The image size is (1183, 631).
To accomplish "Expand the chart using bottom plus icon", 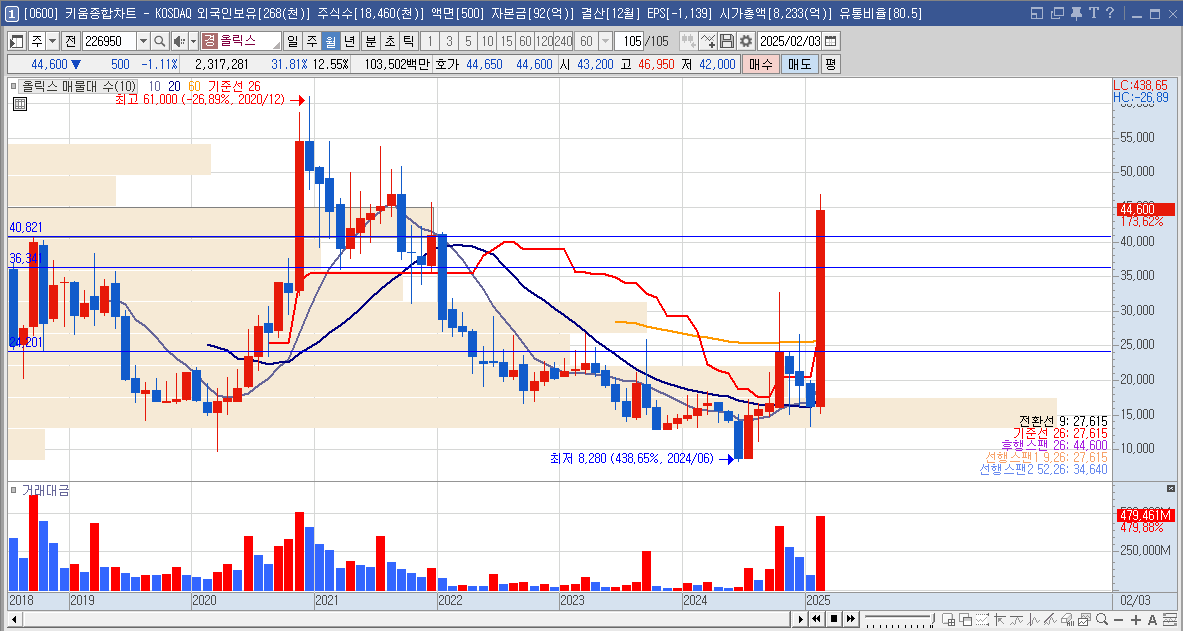I will [x=1135, y=620].
